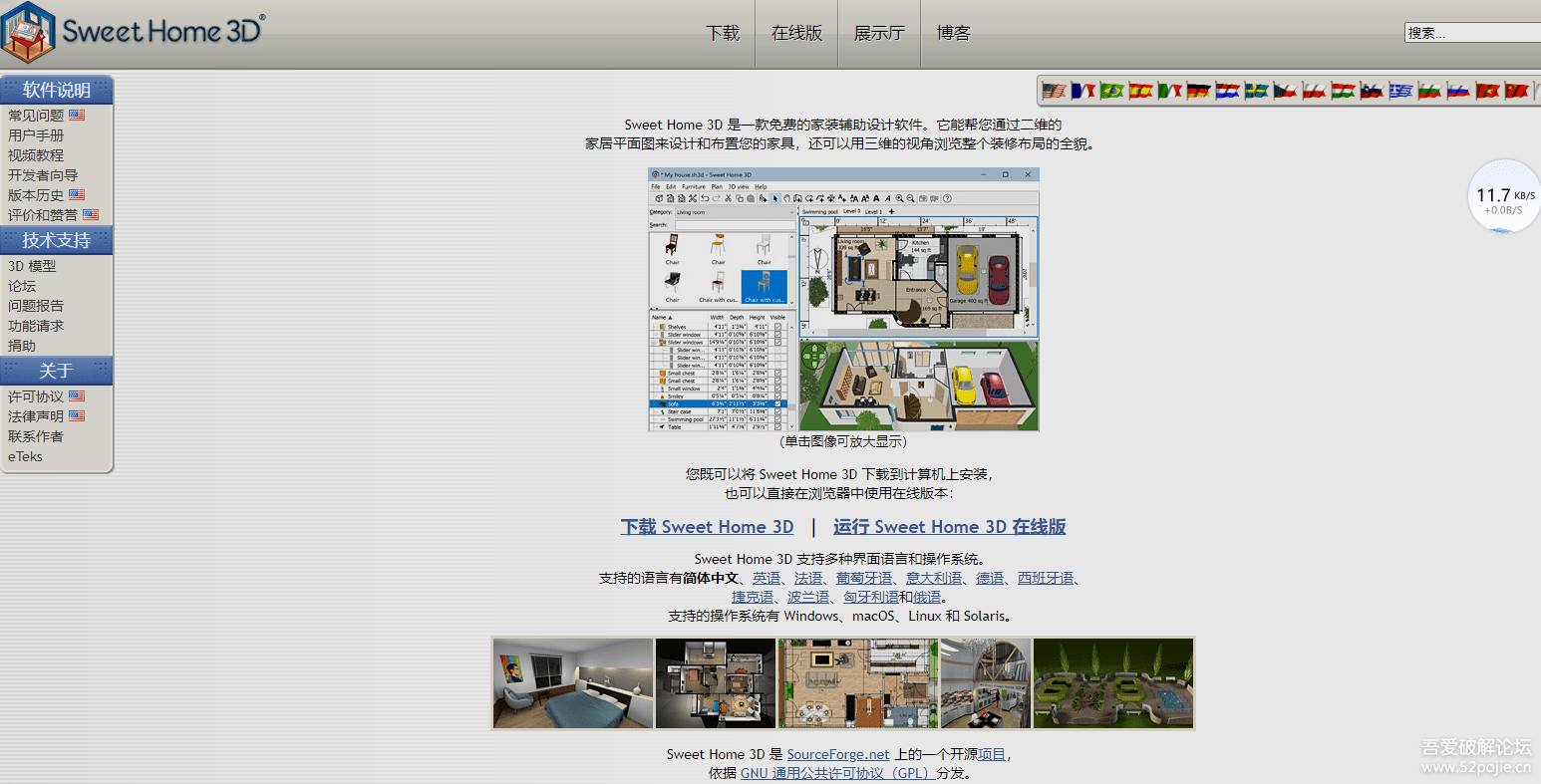Open the 在线版 top menu

pyautogui.click(x=797, y=33)
